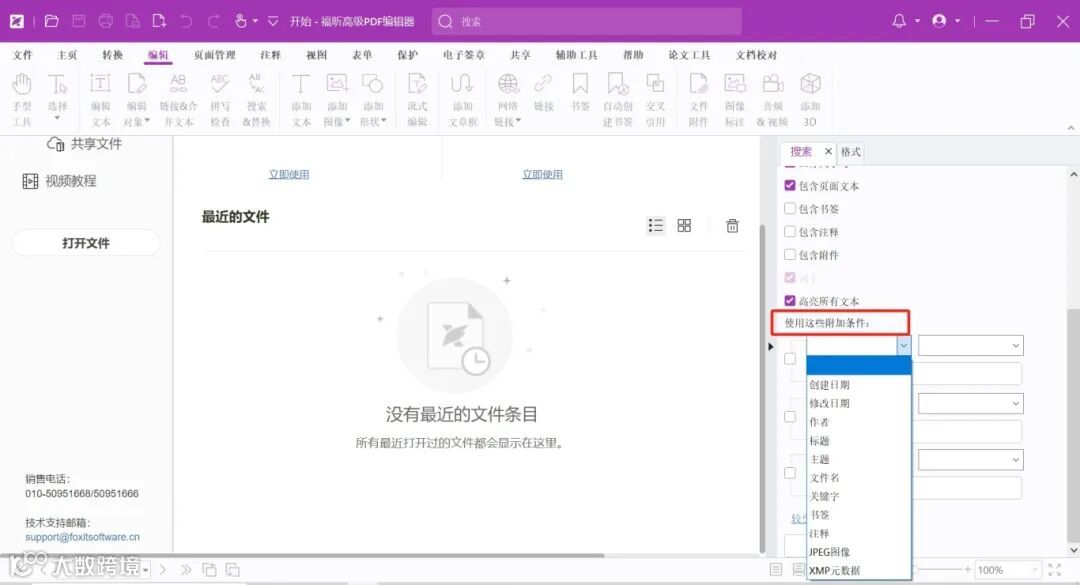This screenshot has width=1080, height=585.
Task: Toggle the 高亮所有文本 checkbox
Action: coord(790,300)
